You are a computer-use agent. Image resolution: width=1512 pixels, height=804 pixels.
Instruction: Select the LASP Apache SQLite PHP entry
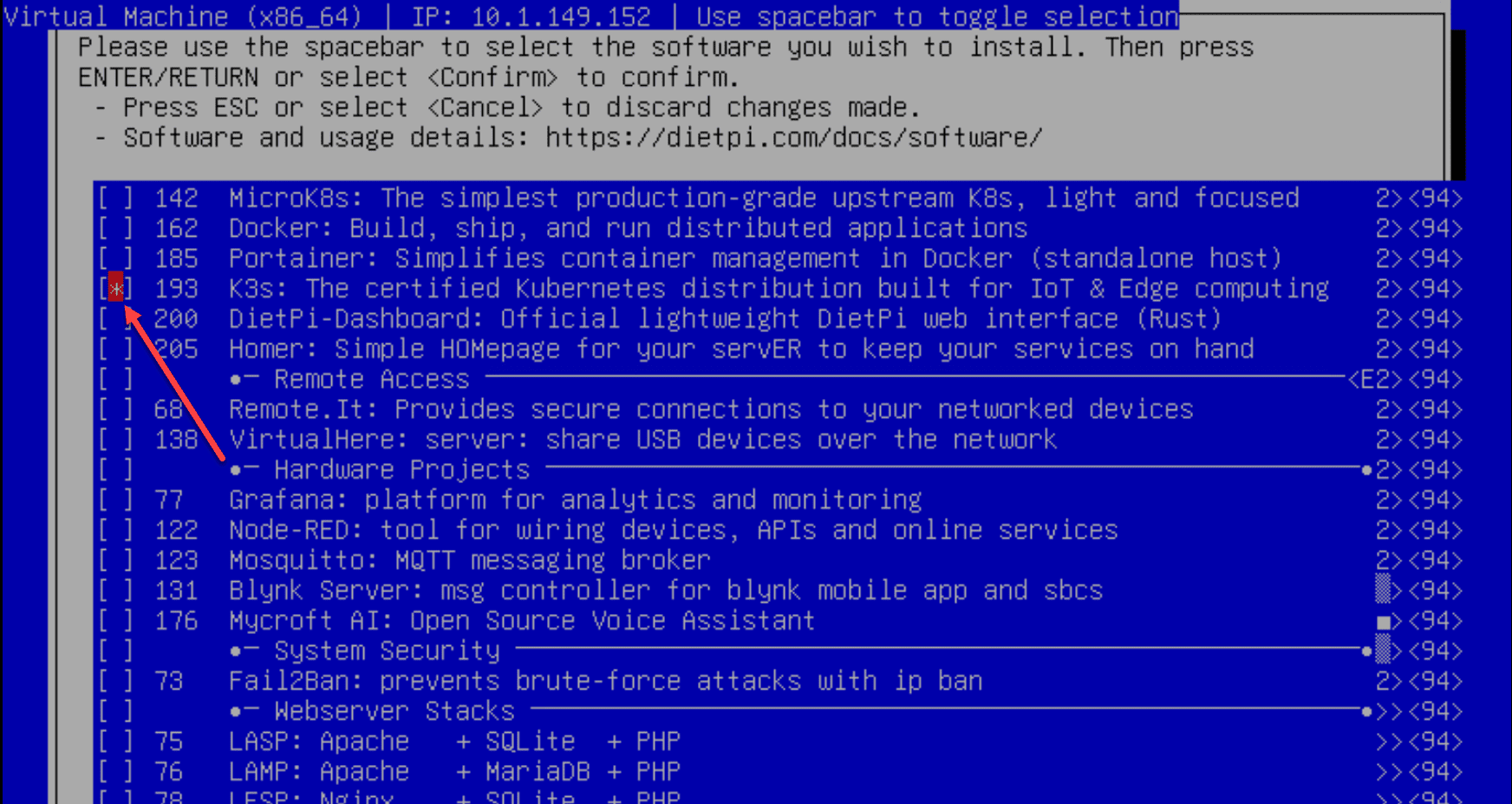(454, 742)
